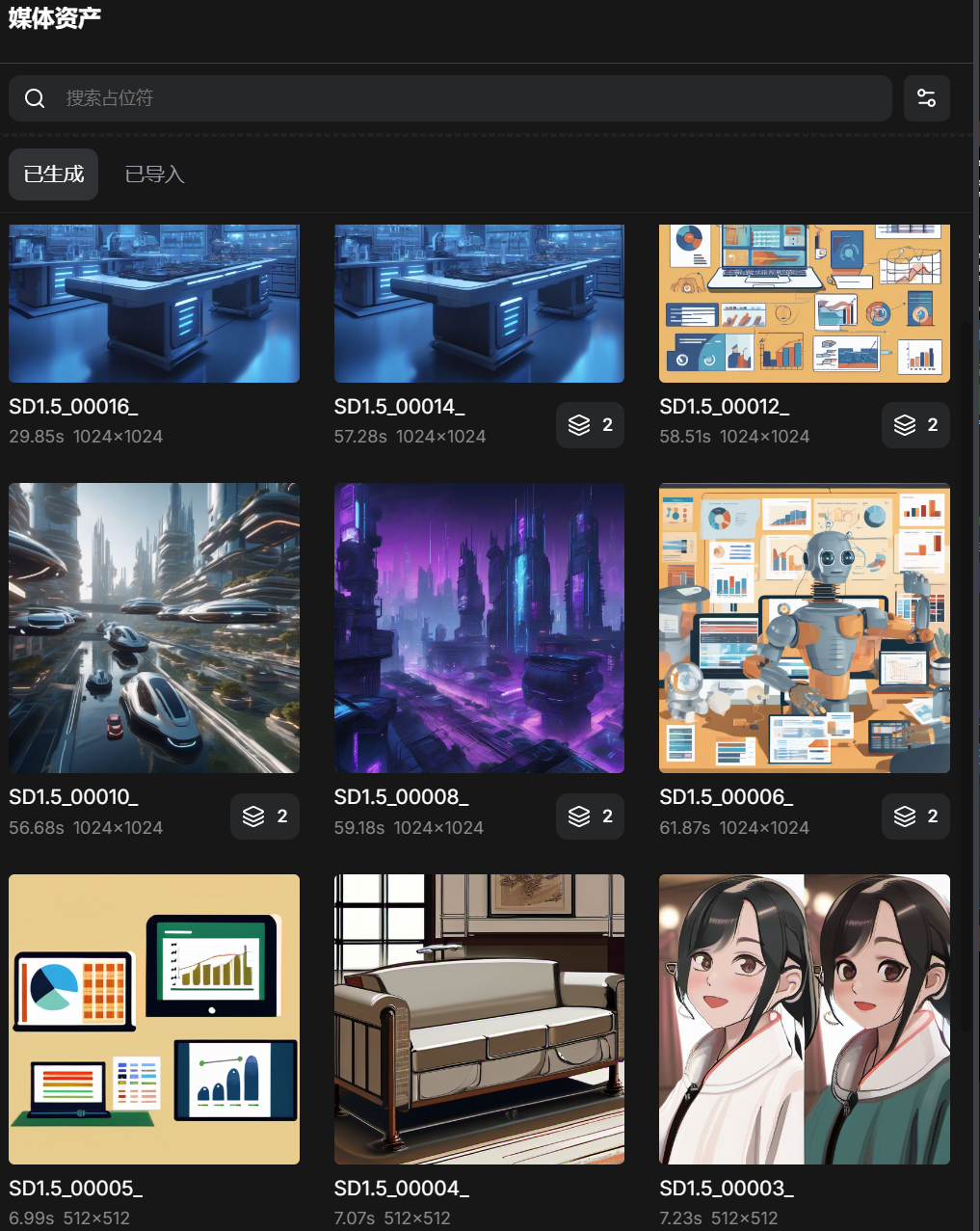Viewport: 980px width, 1231px height.
Task: Click the SD1.5_00005_ title text
Action: click(x=76, y=1189)
